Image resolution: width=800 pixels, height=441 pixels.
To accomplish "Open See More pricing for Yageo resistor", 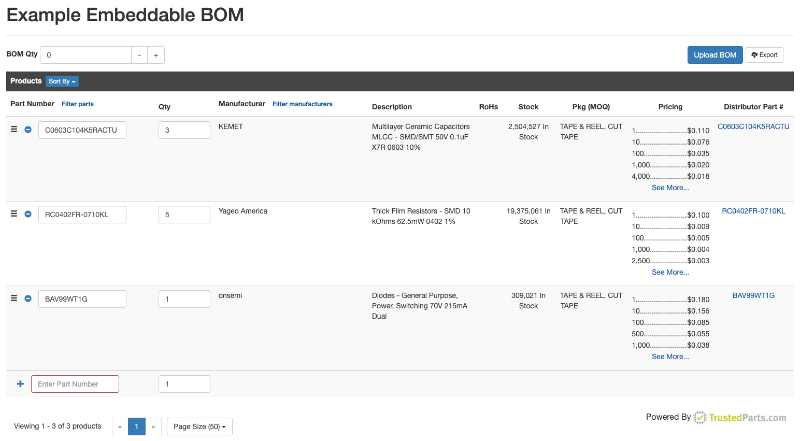I will click(670, 272).
